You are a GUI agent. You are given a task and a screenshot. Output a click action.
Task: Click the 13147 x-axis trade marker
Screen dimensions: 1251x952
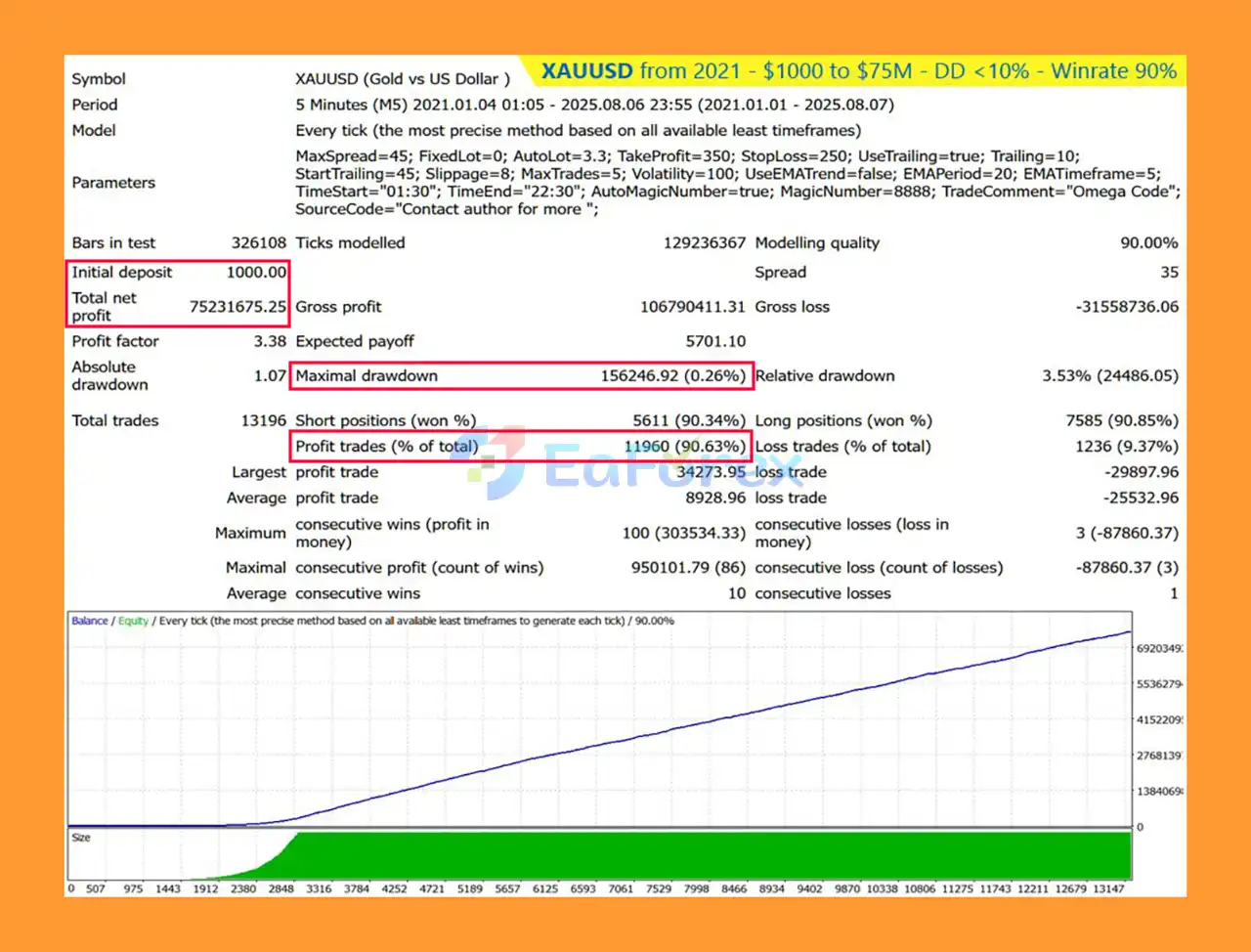coord(1108,888)
